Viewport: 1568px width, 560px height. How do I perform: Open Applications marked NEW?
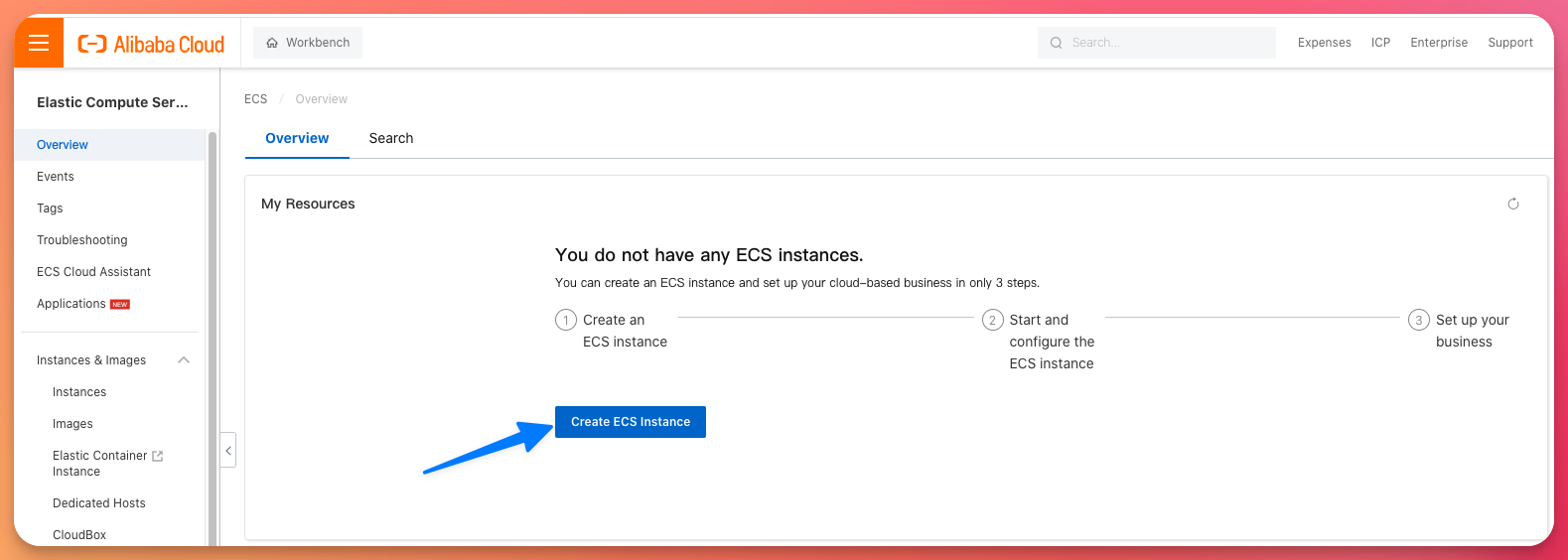[x=71, y=304]
